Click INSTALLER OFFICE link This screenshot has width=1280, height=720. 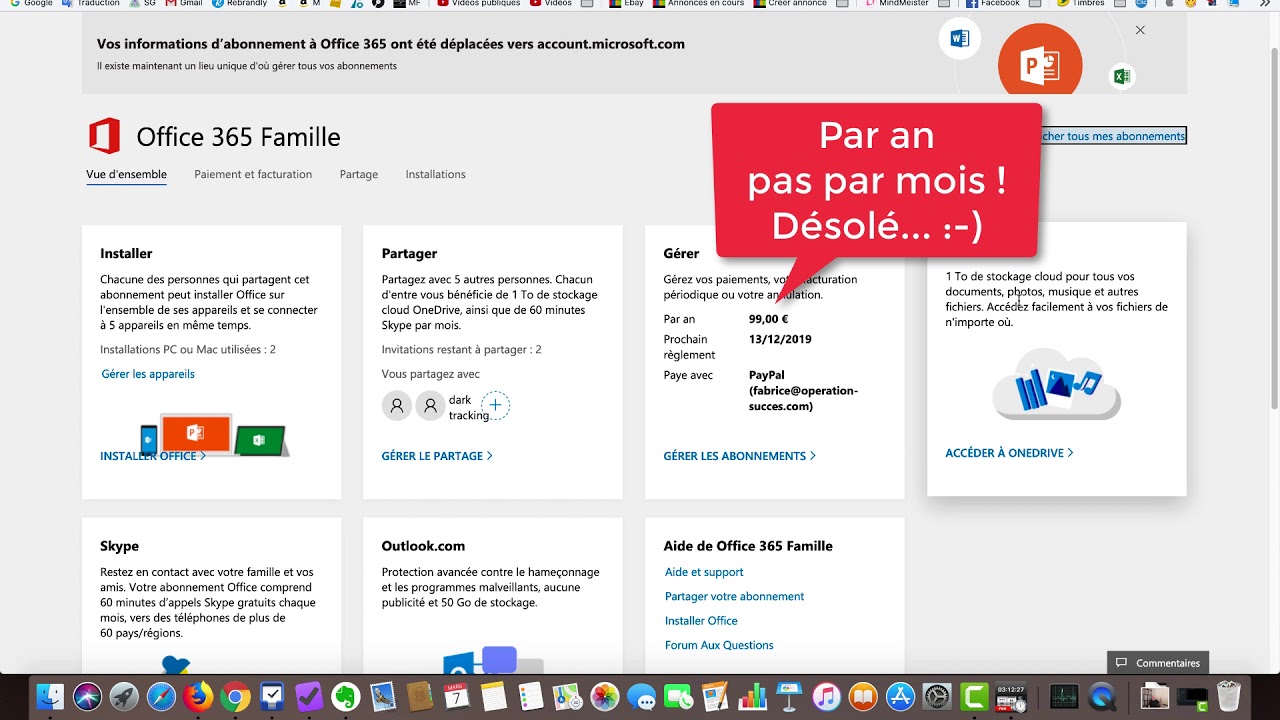click(x=153, y=456)
